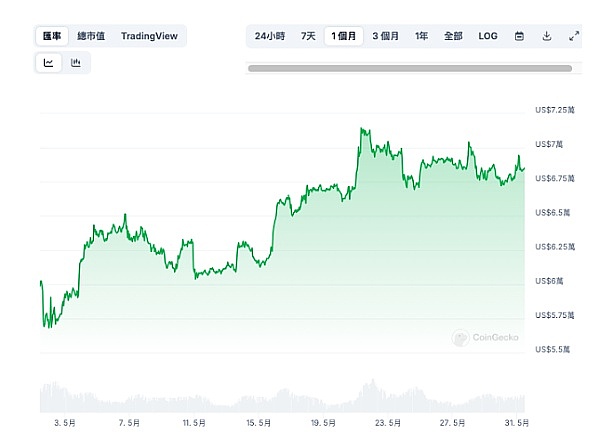This screenshot has height=438, width=600.
Task: Expand chart to fullscreen
Action: [x=574, y=36]
